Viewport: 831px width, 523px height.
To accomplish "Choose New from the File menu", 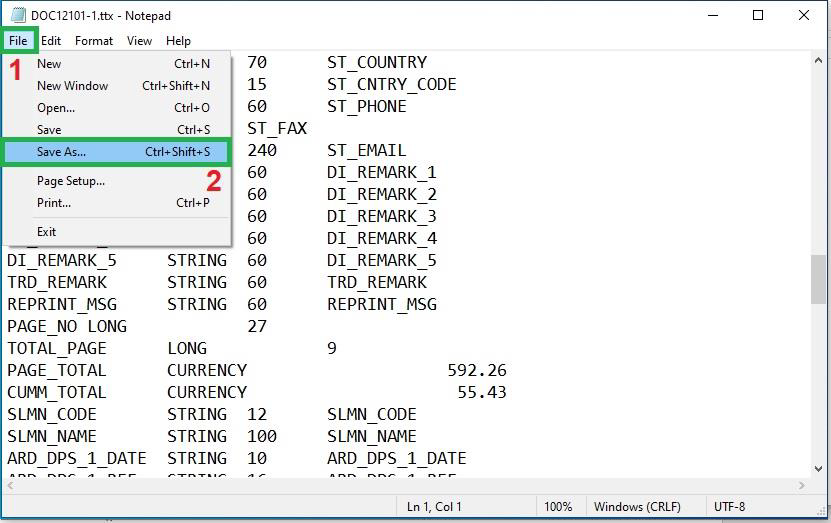I will click(x=49, y=64).
